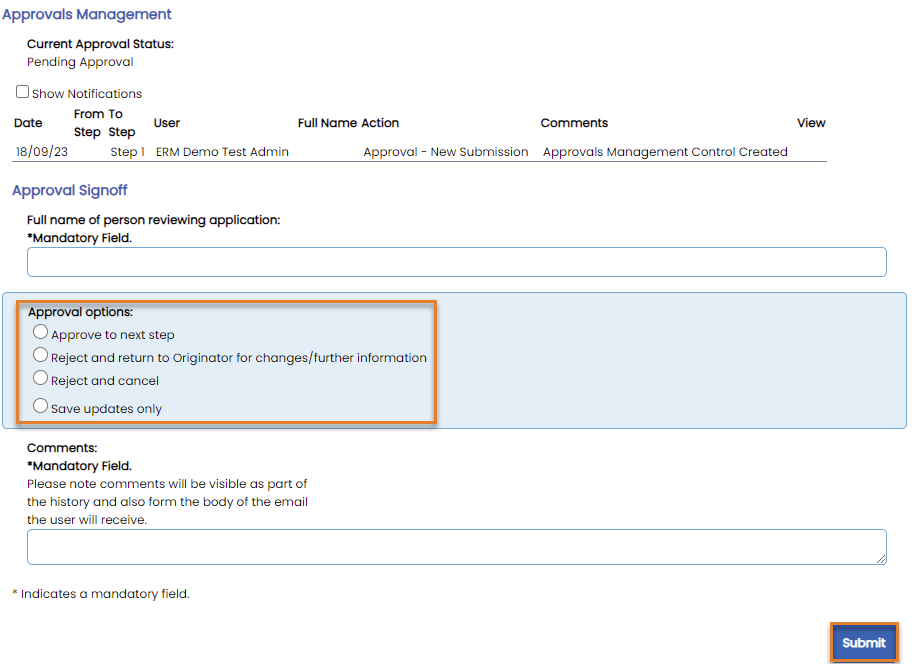
Task: Click the Date column header
Action: point(28,123)
